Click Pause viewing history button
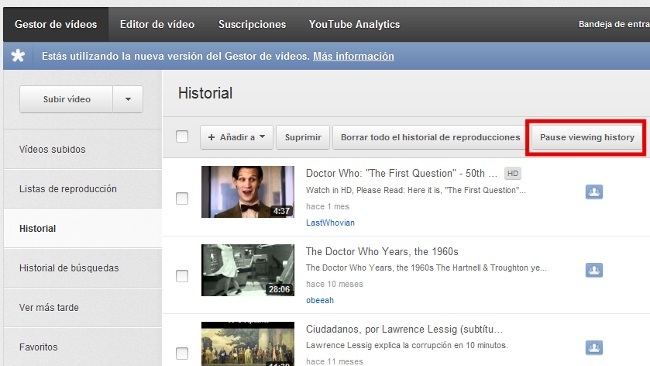The width and height of the screenshot is (650, 366). point(587,137)
